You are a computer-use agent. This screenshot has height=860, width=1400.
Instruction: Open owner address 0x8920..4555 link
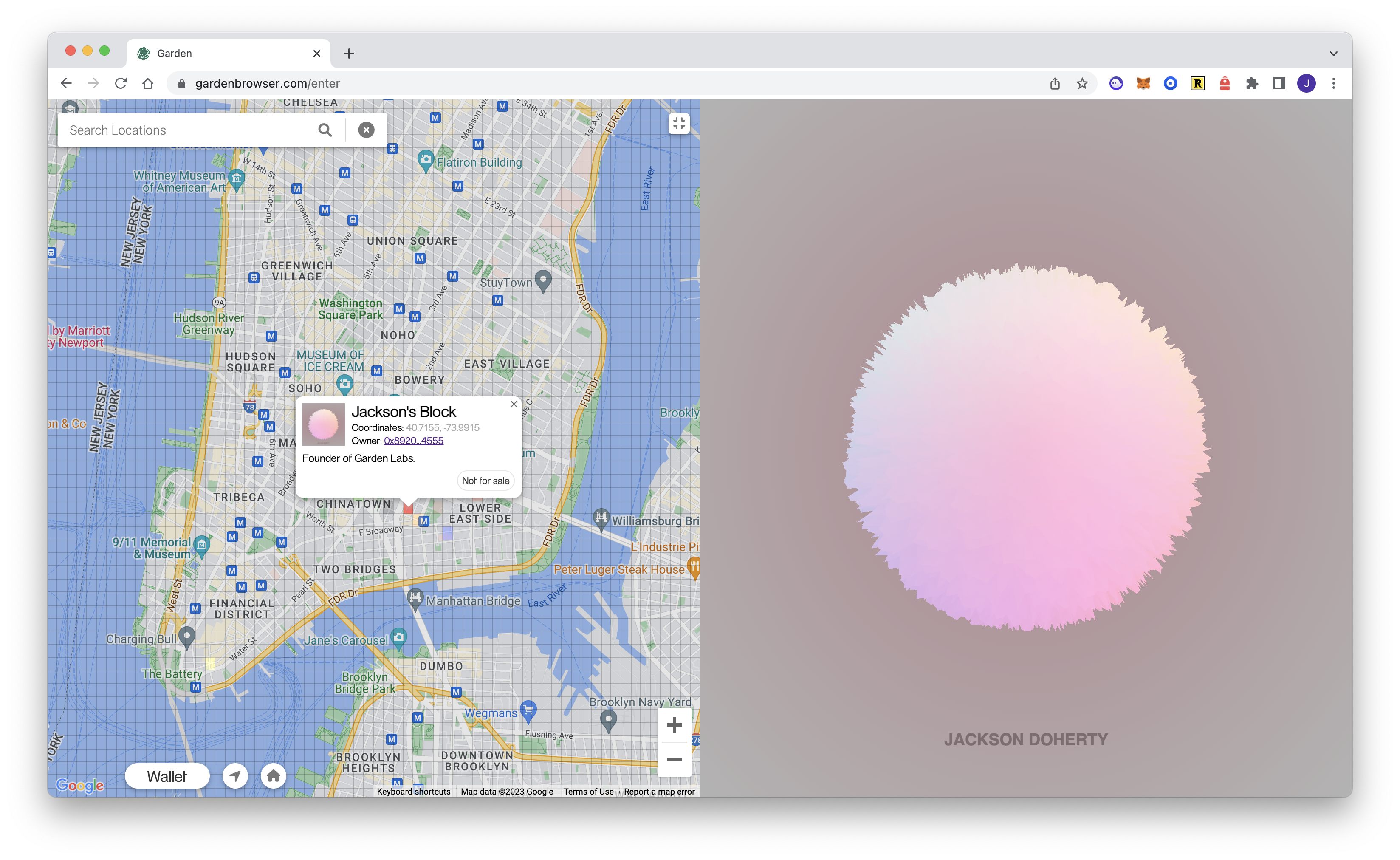[x=413, y=441]
